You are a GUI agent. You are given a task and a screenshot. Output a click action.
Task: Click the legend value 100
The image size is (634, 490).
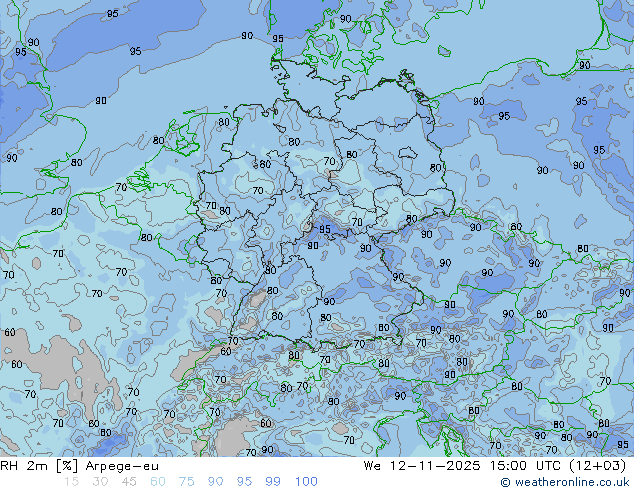point(306,482)
